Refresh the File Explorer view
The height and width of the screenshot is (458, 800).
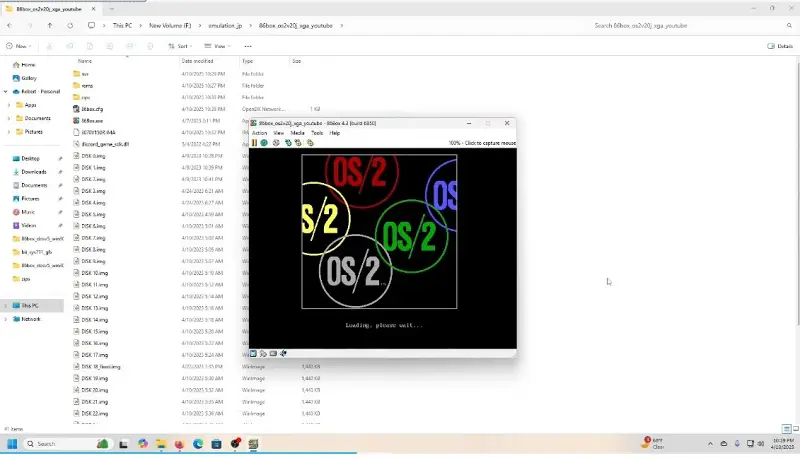70,26
